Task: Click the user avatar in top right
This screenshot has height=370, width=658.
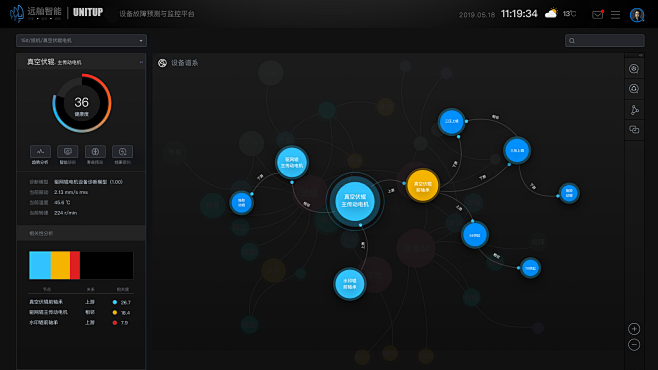Action: coord(637,15)
